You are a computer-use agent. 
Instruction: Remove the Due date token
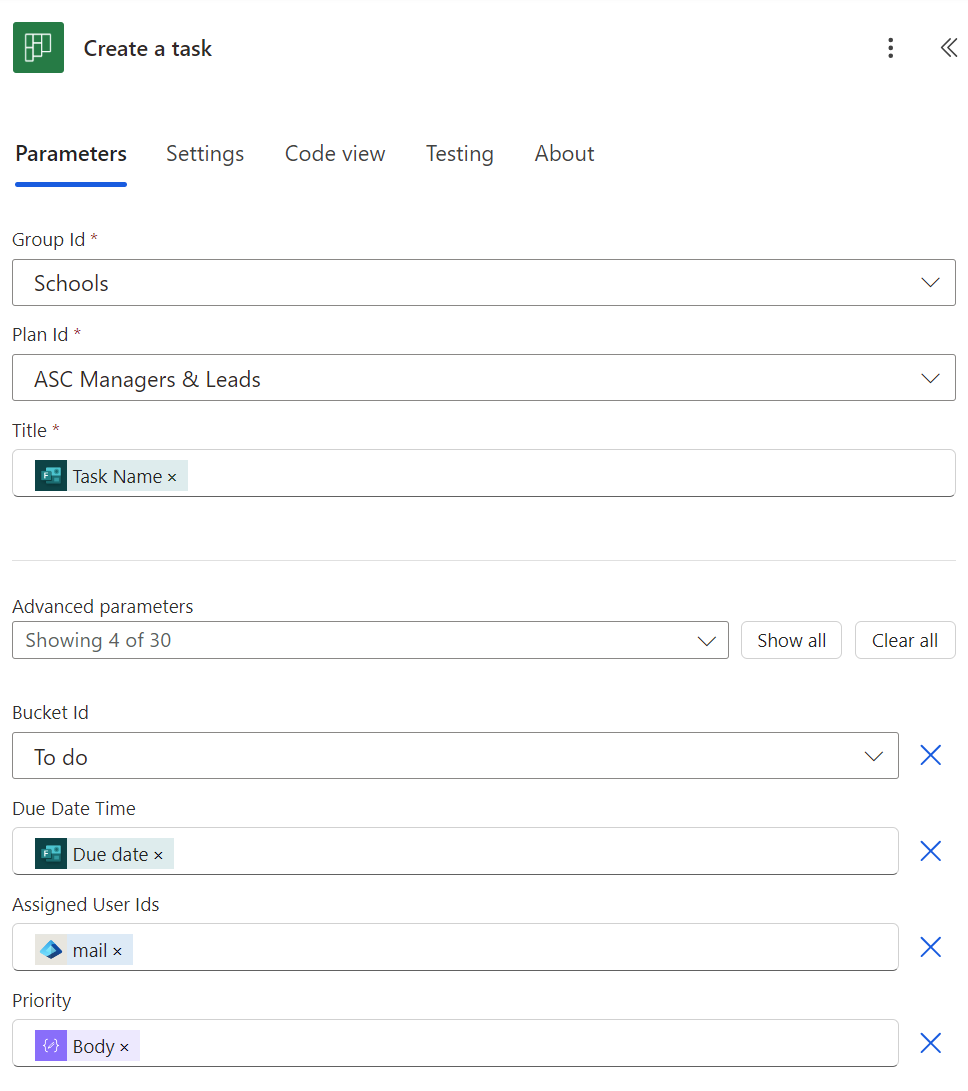pos(157,853)
